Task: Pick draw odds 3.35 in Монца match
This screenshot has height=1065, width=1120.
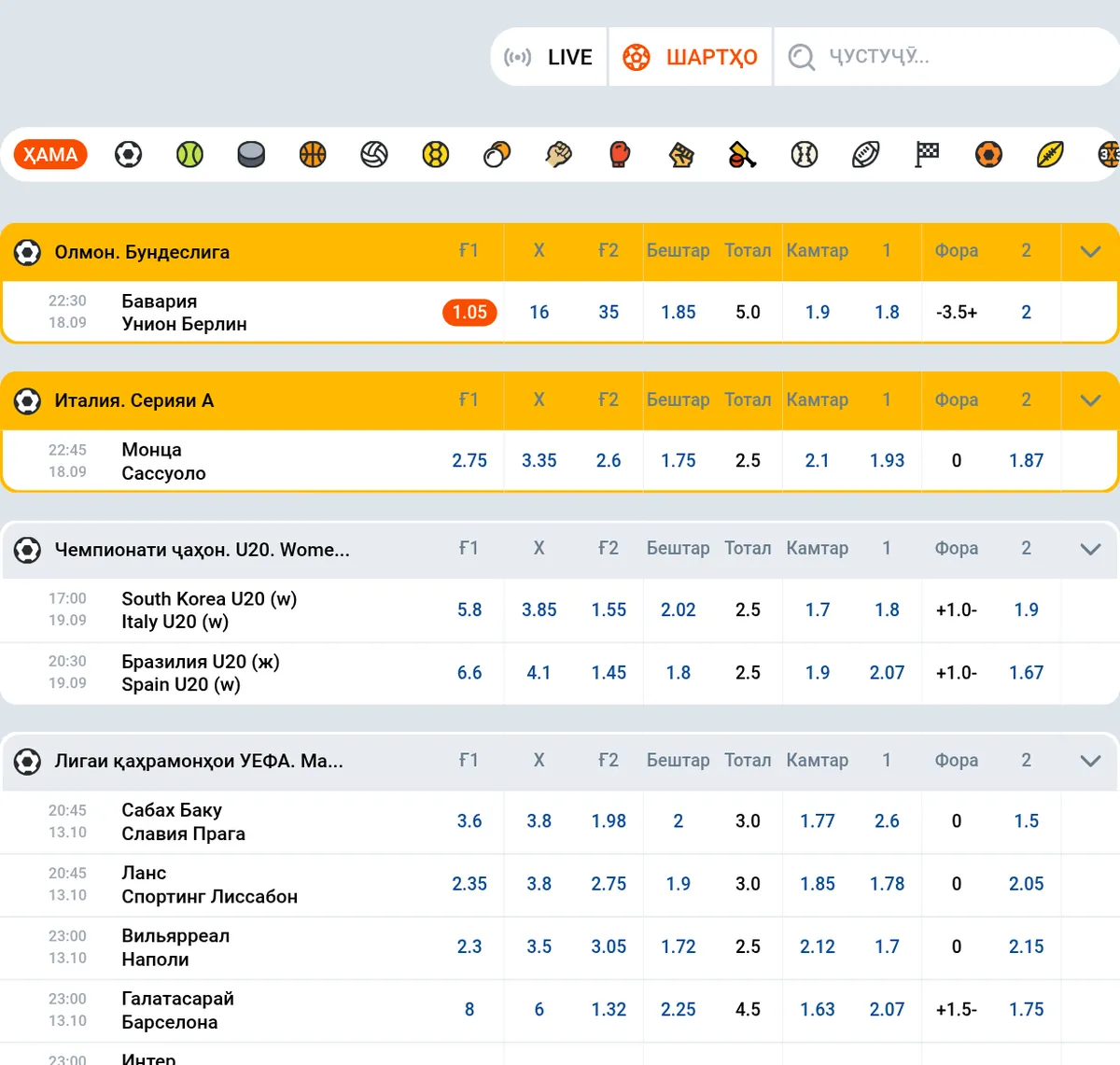Action: 539,461
